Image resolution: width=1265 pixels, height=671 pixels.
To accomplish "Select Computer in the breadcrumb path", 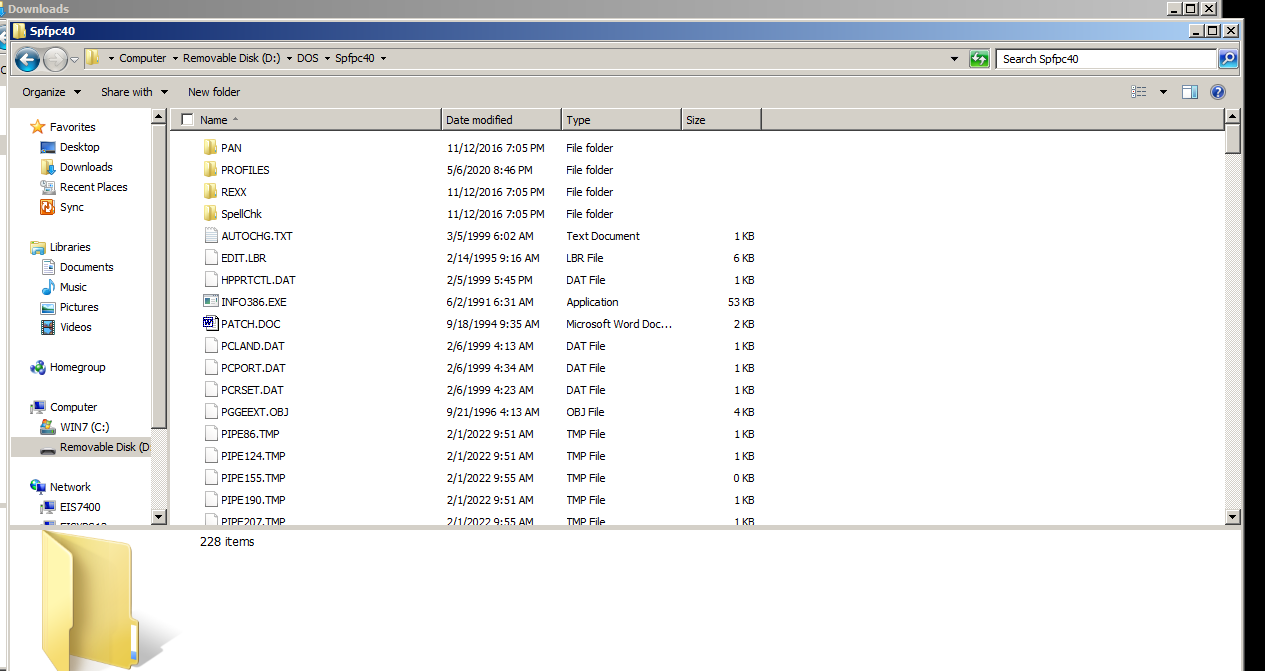I will coord(143,58).
